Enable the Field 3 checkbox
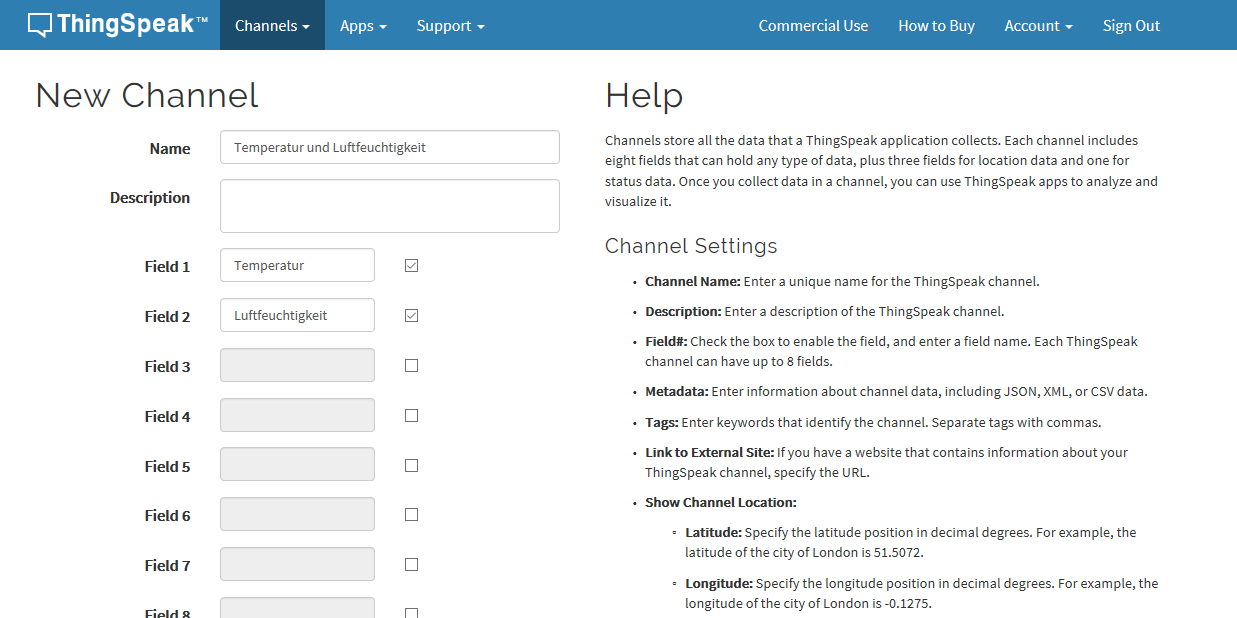 pos(411,366)
